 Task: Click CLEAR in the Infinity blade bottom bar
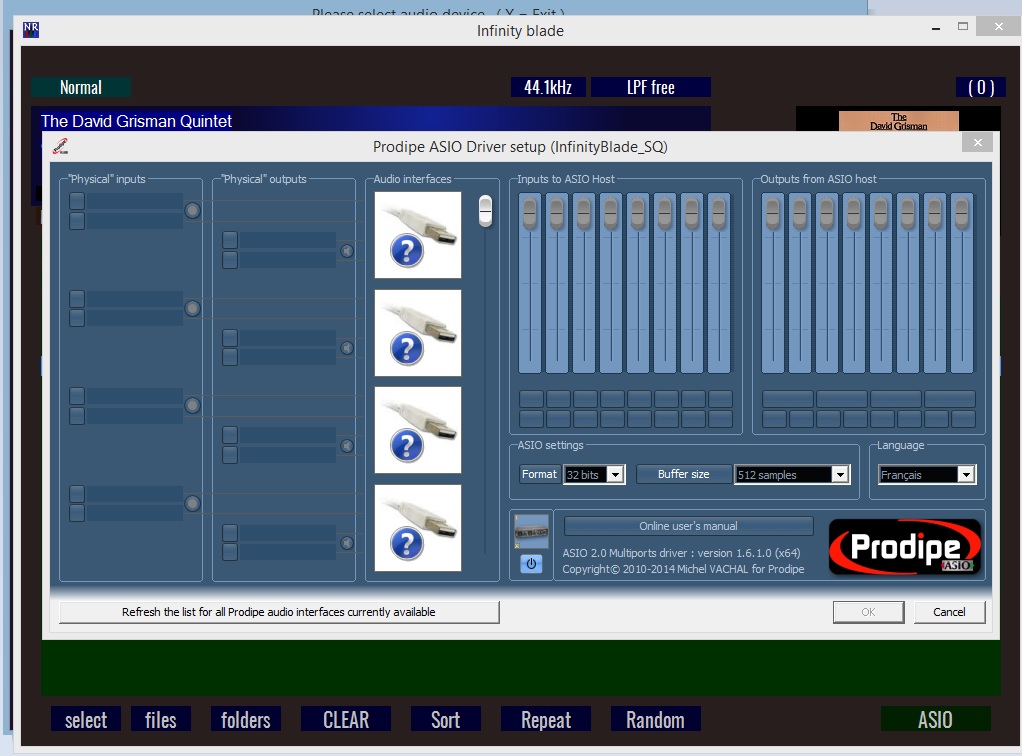(346, 720)
